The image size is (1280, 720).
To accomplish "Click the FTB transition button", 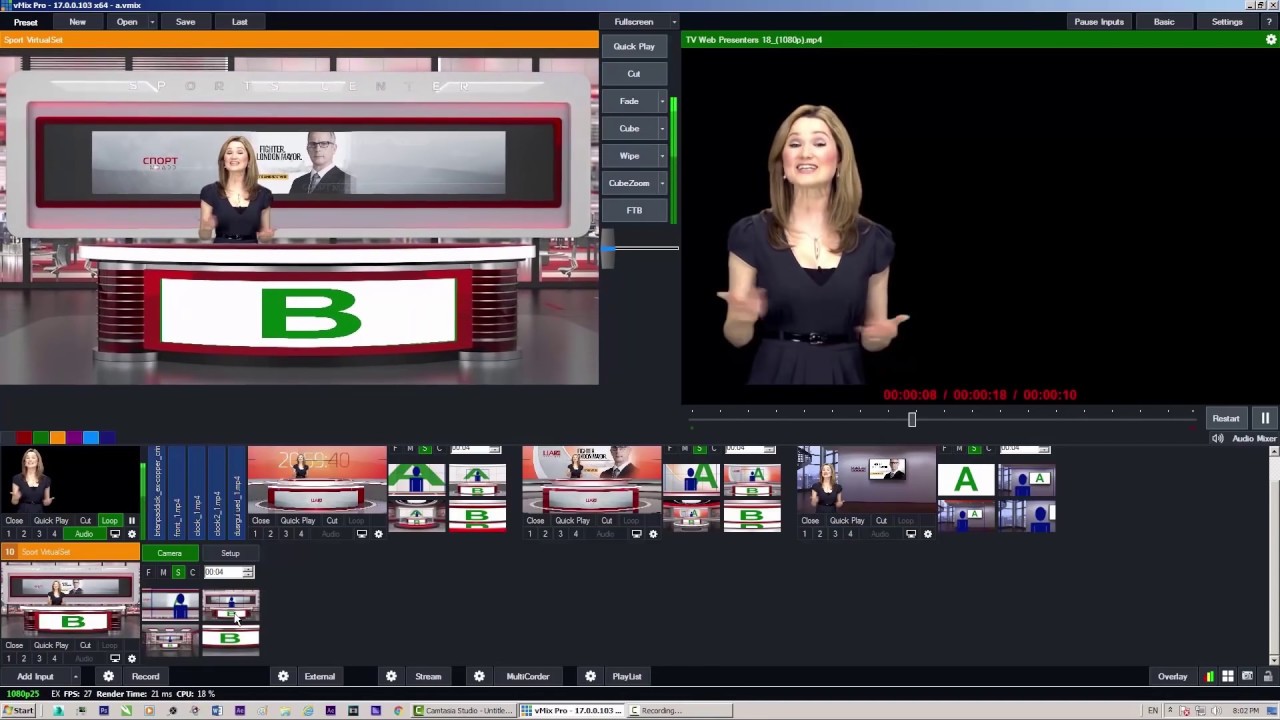I will [634, 210].
